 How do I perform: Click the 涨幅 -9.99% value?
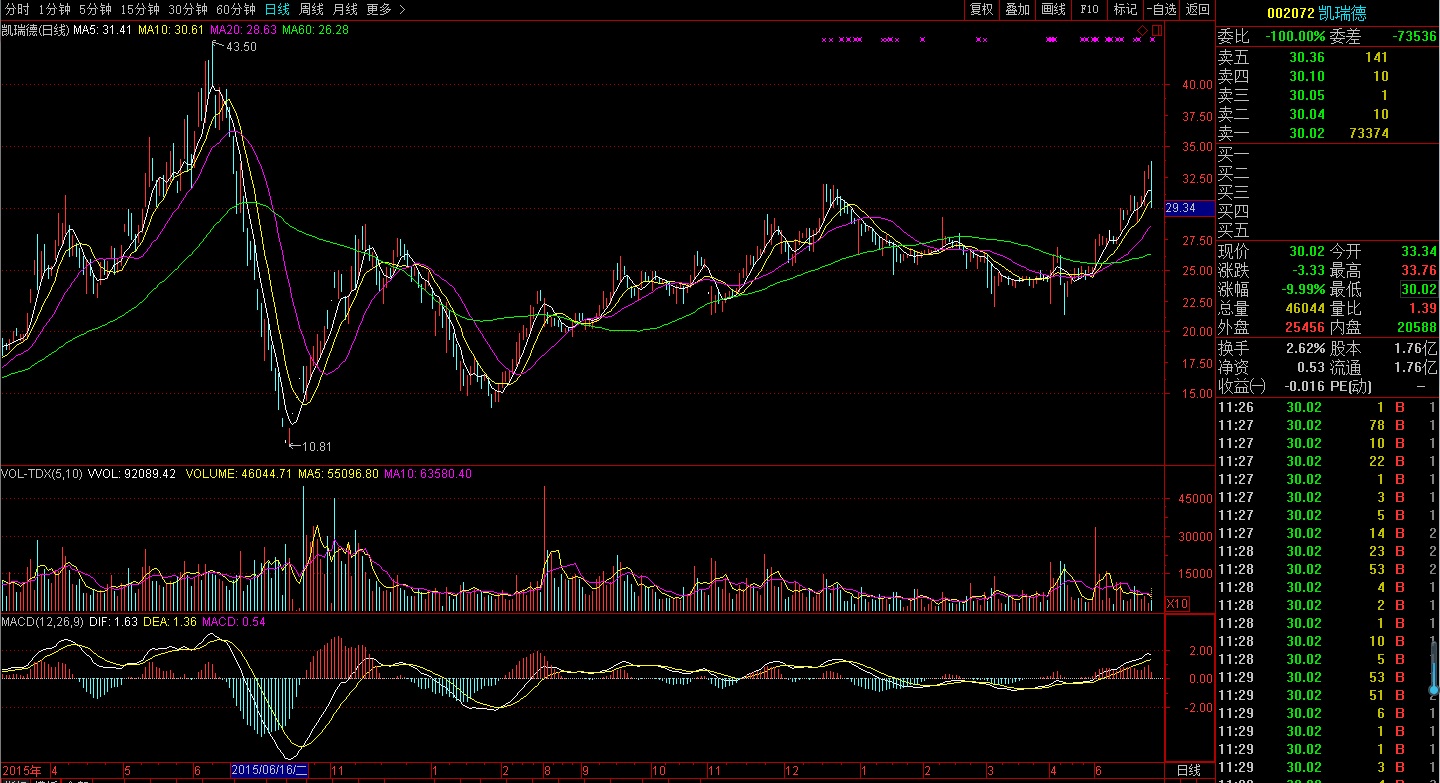(x=1303, y=289)
